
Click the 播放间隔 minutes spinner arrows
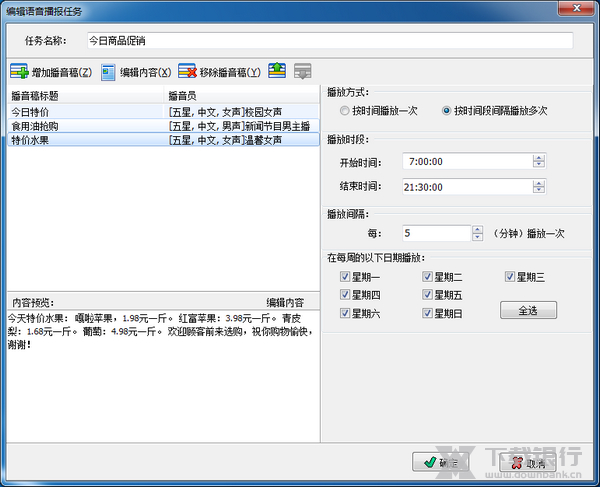coord(477,233)
